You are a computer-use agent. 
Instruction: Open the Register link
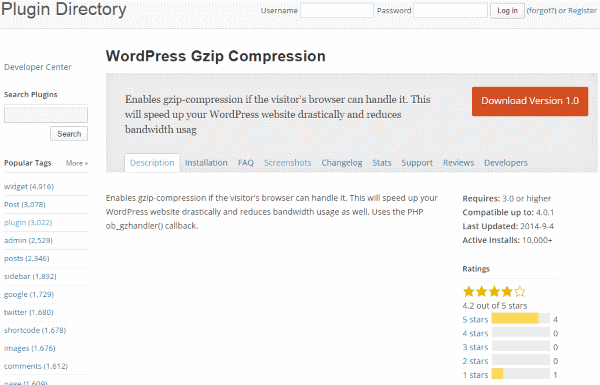582,11
